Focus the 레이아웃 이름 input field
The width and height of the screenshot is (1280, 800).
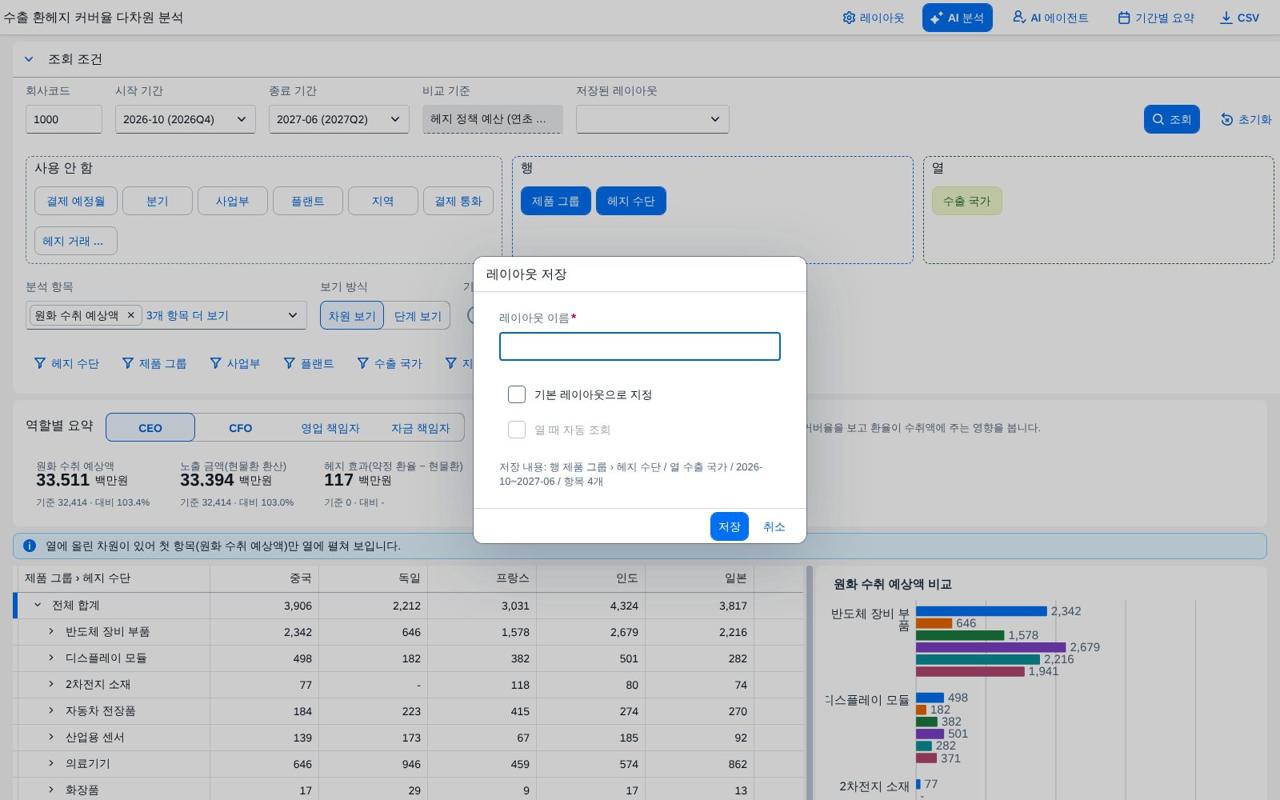click(x=640, y=347)
